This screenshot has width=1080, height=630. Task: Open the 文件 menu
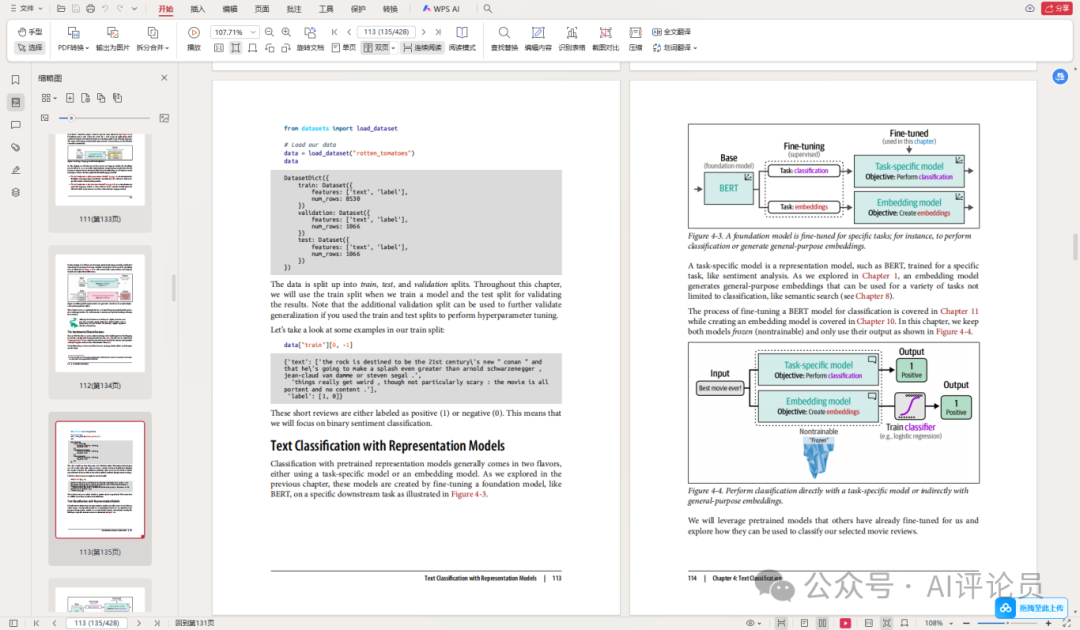point(26,8)
